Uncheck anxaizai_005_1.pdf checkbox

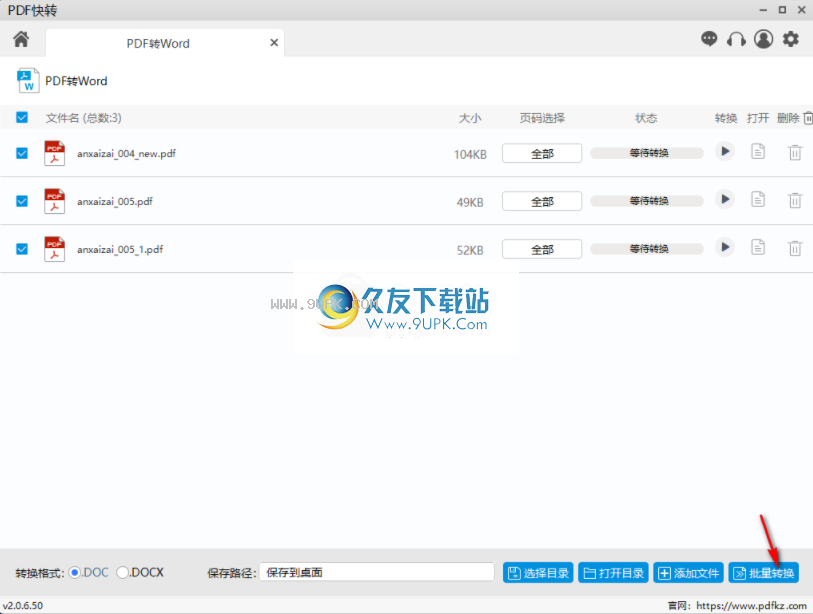[x=22, y=249]
